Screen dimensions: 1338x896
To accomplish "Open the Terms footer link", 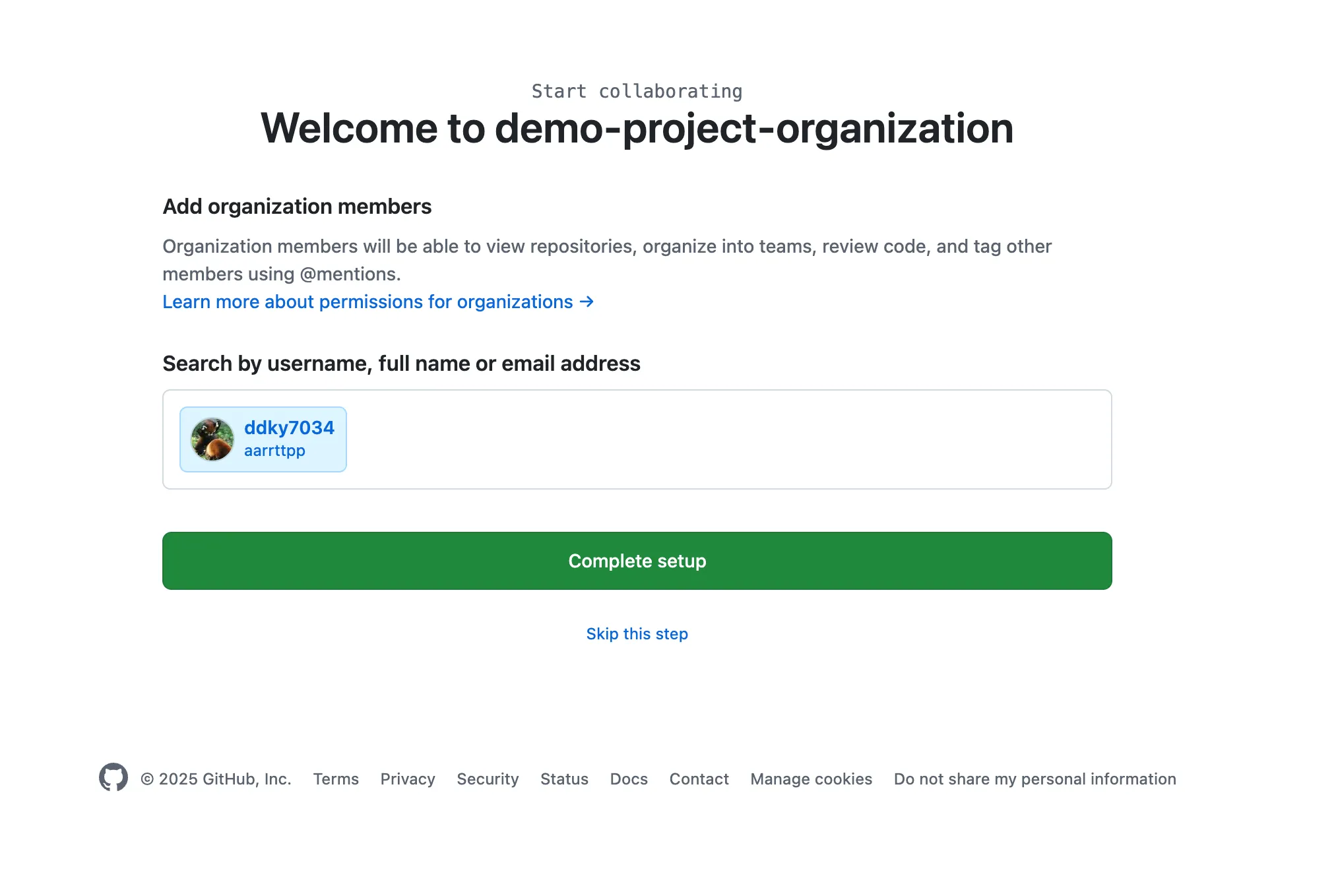I will click(x=336, y=779).
